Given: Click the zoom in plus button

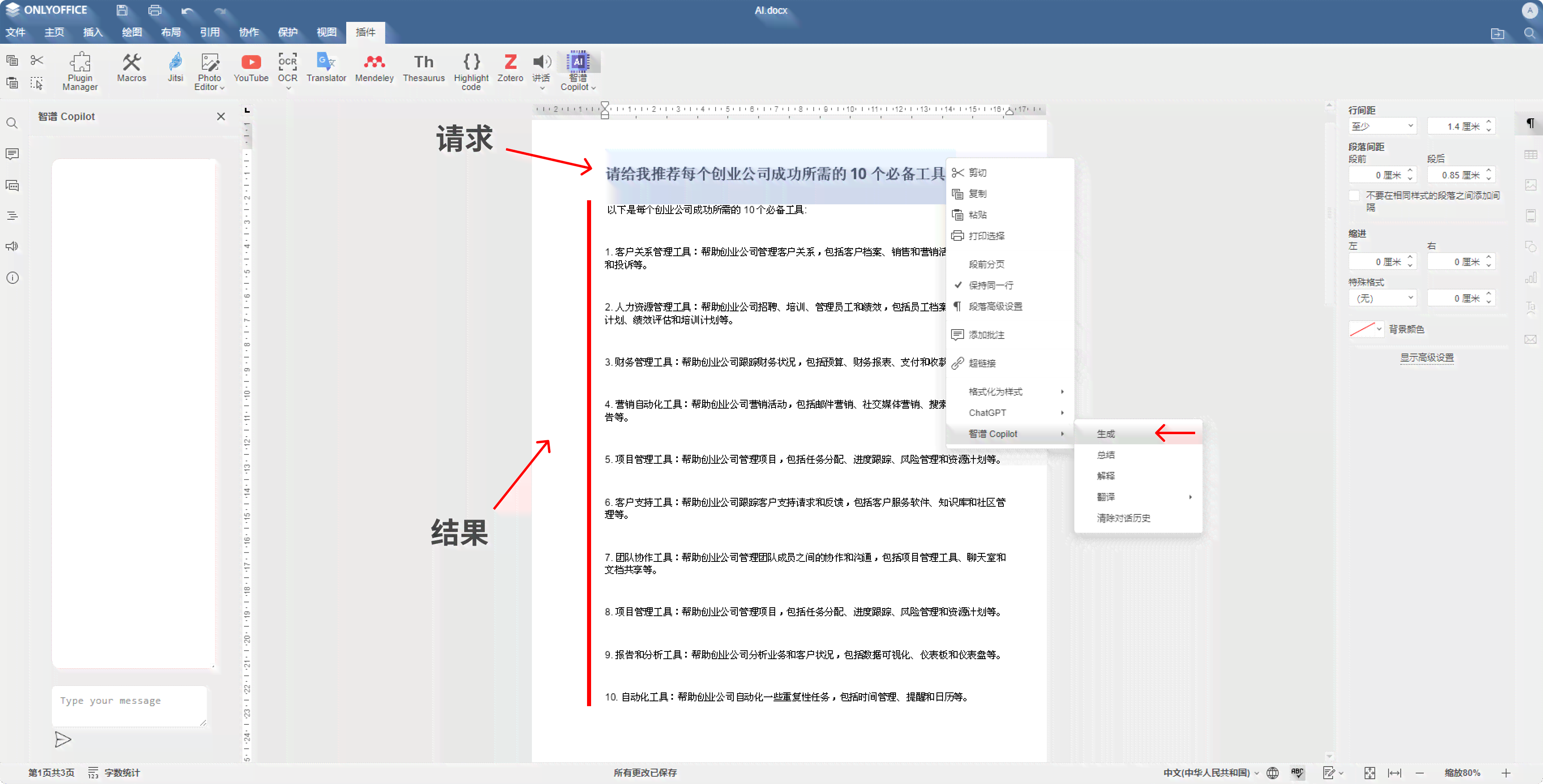Looking at the screenshot, I should coord(1507,773).
